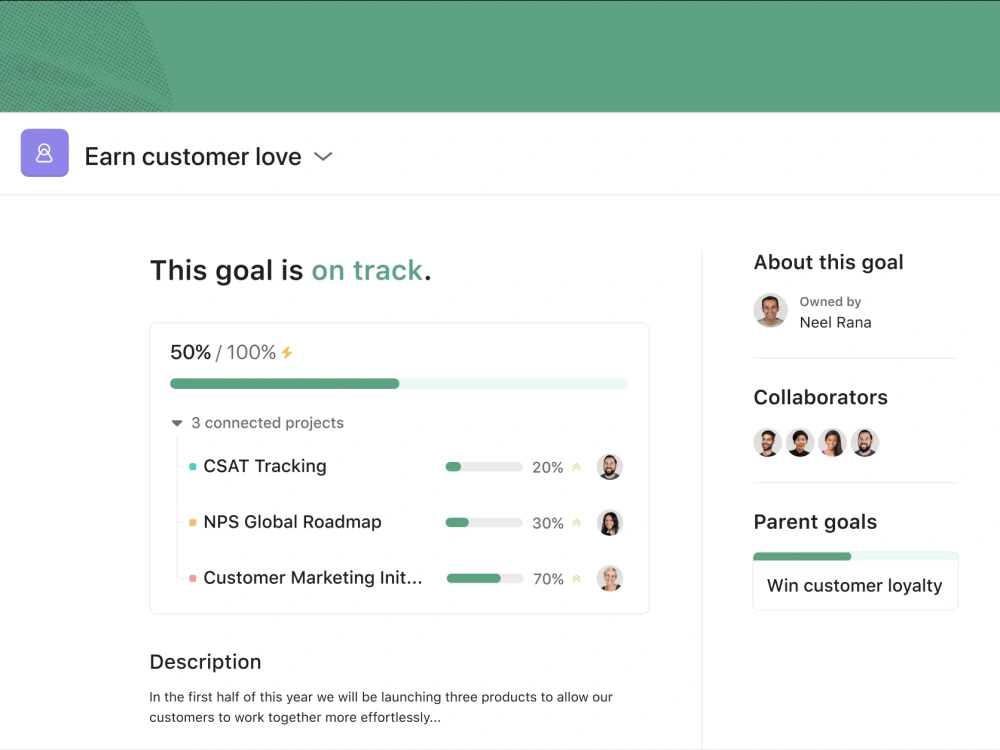Screen dimensions: 1000x750
Task: Click the main goal progress bar
Action: coord(399,383)
